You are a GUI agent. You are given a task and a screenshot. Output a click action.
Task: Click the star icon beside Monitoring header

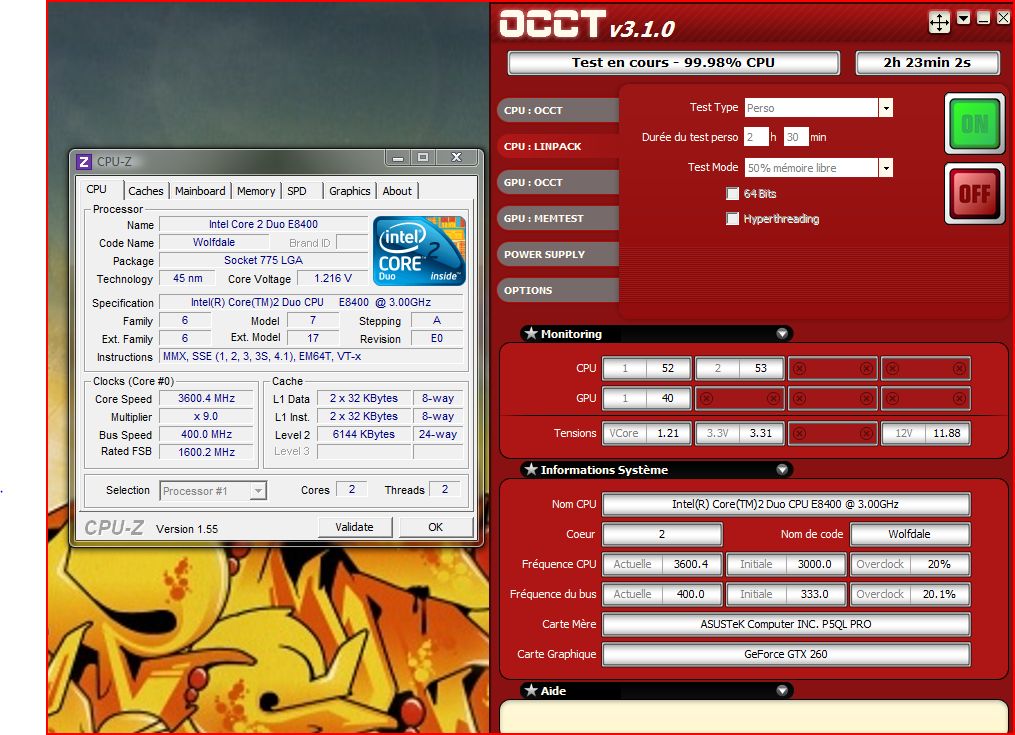tap(530, 334)
